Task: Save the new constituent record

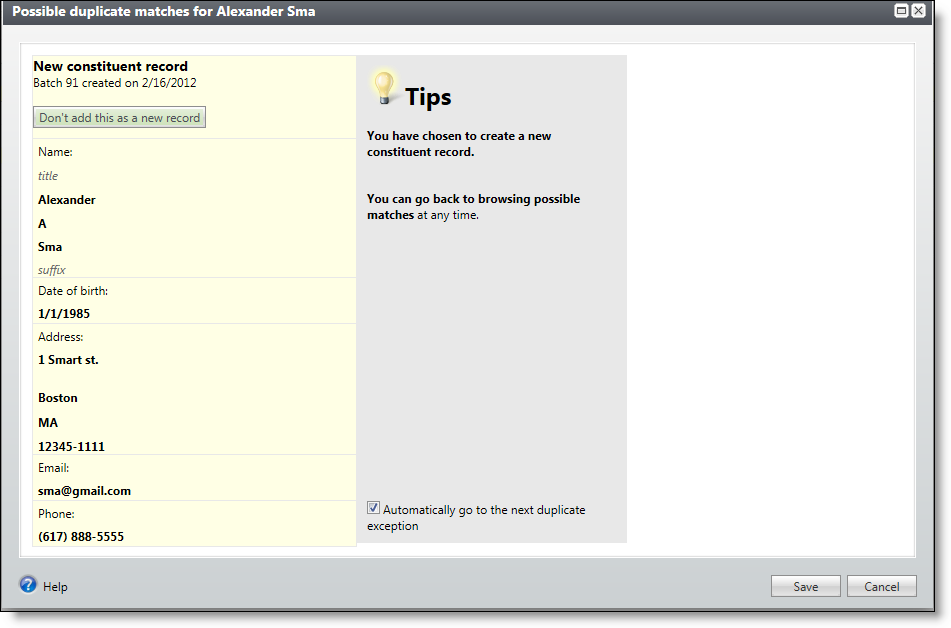Action: click(805, 587)
